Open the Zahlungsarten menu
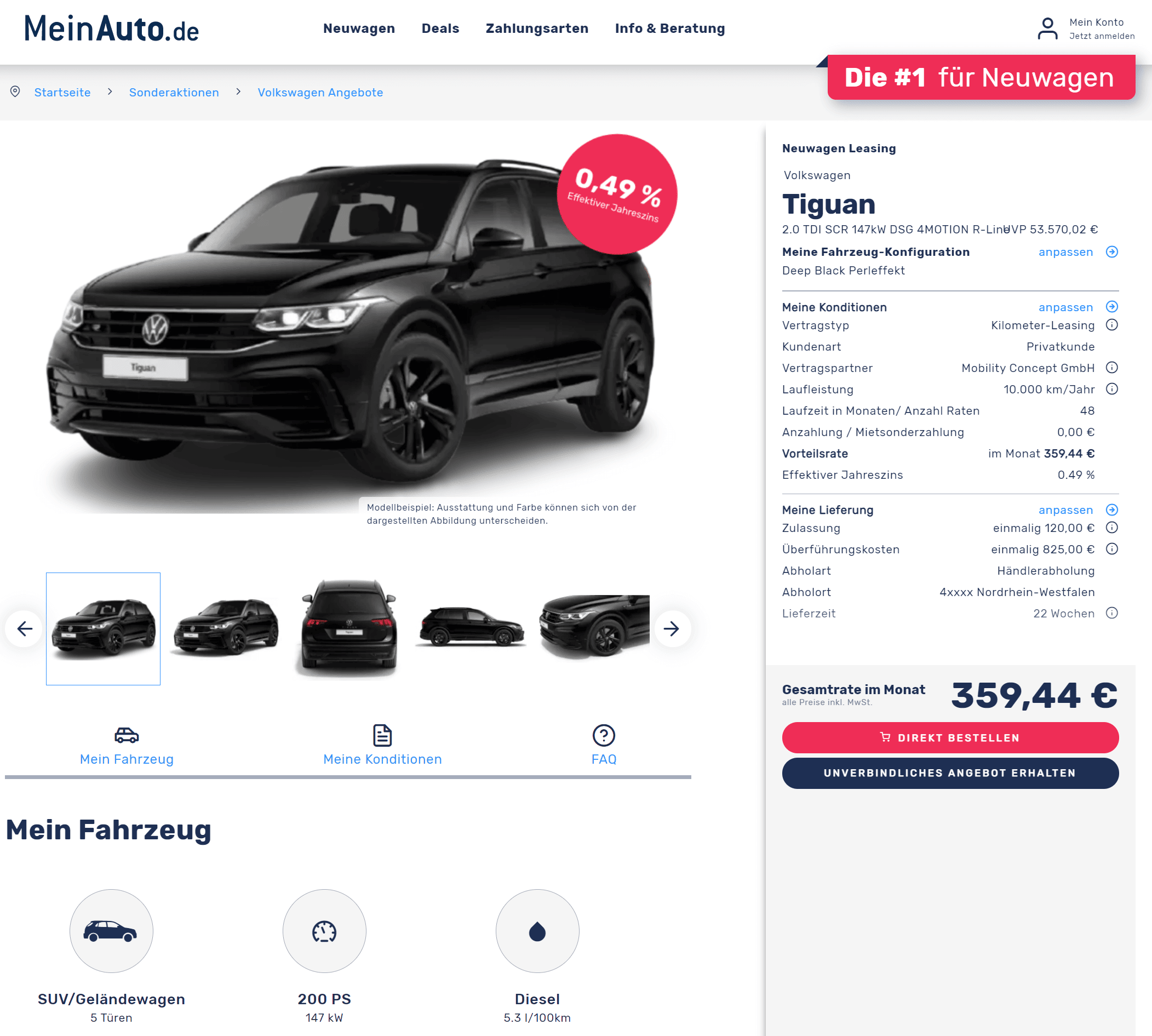Screen dimensions: 1152x1036 click(537, 28)
